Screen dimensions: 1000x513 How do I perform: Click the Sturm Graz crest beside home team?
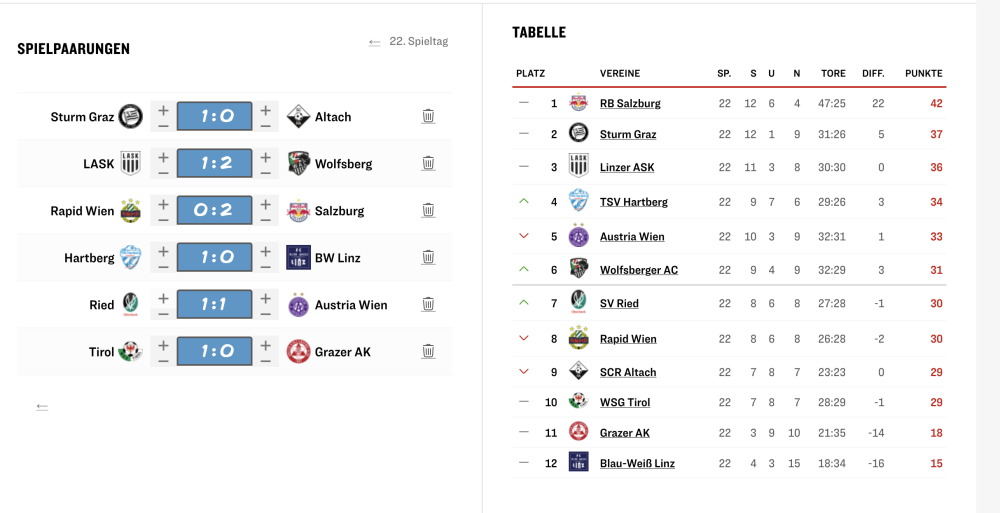(129, 116)
